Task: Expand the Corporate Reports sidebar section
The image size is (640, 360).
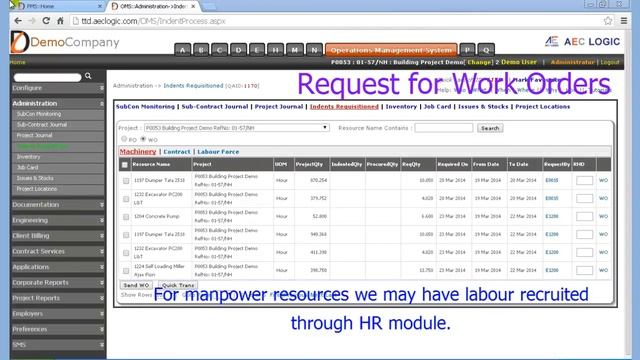Action: pos(58,282)
